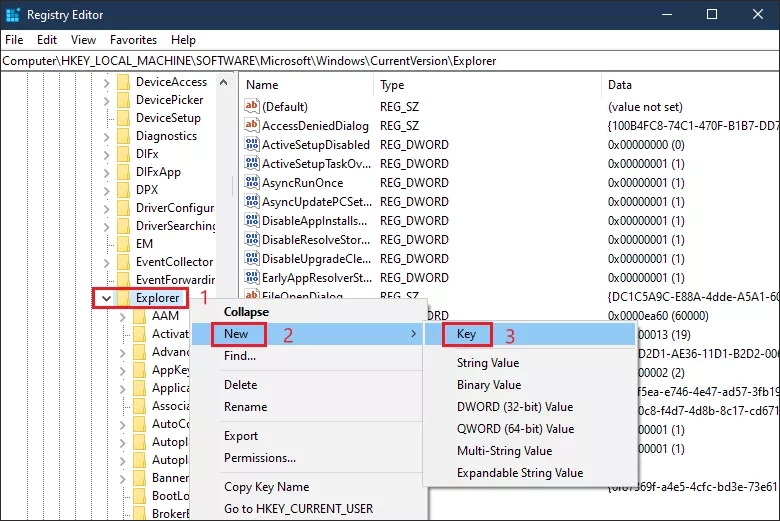Click the DisableUpgradeCle... DWORD icon
Image resolution: width=780 pixels, height=521 pixels.
point(252,258)
